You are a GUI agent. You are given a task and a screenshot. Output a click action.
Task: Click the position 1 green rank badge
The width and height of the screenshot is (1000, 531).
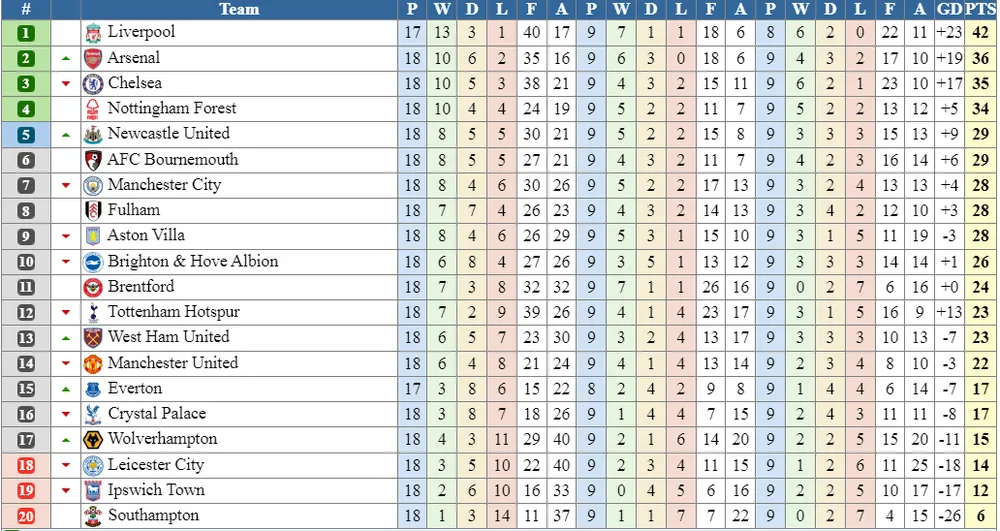[x=26, y=32]
